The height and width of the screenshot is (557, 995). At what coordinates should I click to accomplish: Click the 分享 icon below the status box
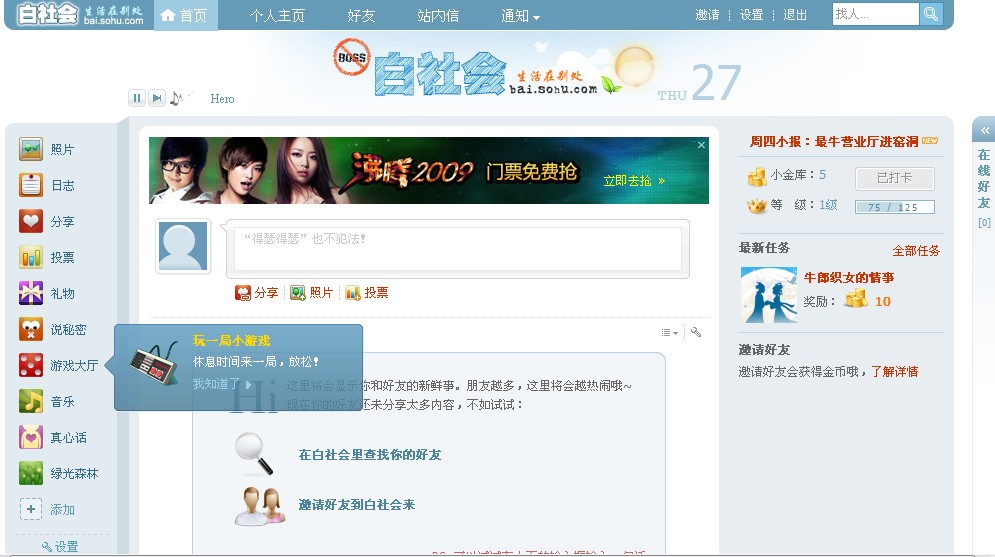point(242,292)
